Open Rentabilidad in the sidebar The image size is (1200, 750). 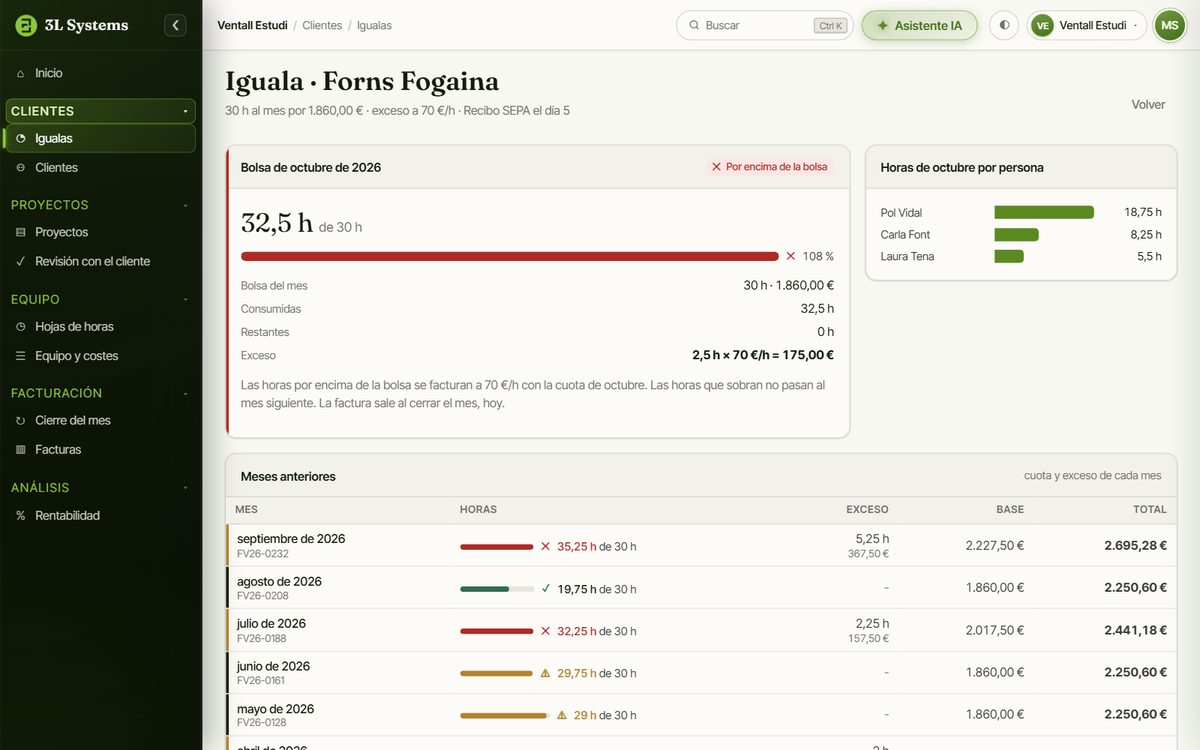[101, 516]
